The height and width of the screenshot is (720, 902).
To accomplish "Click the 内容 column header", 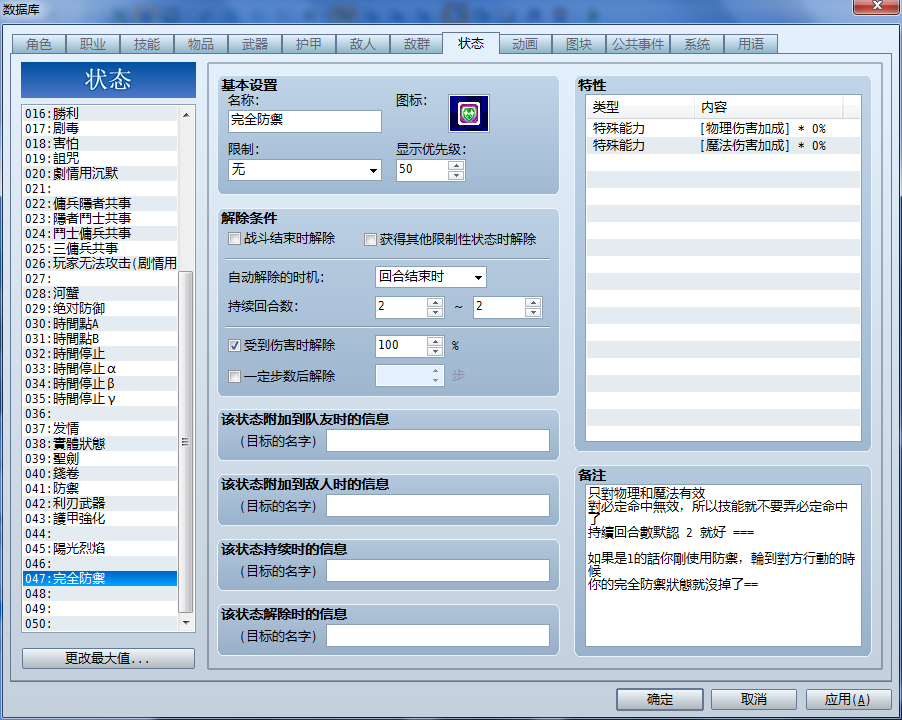I will point(769,107).
